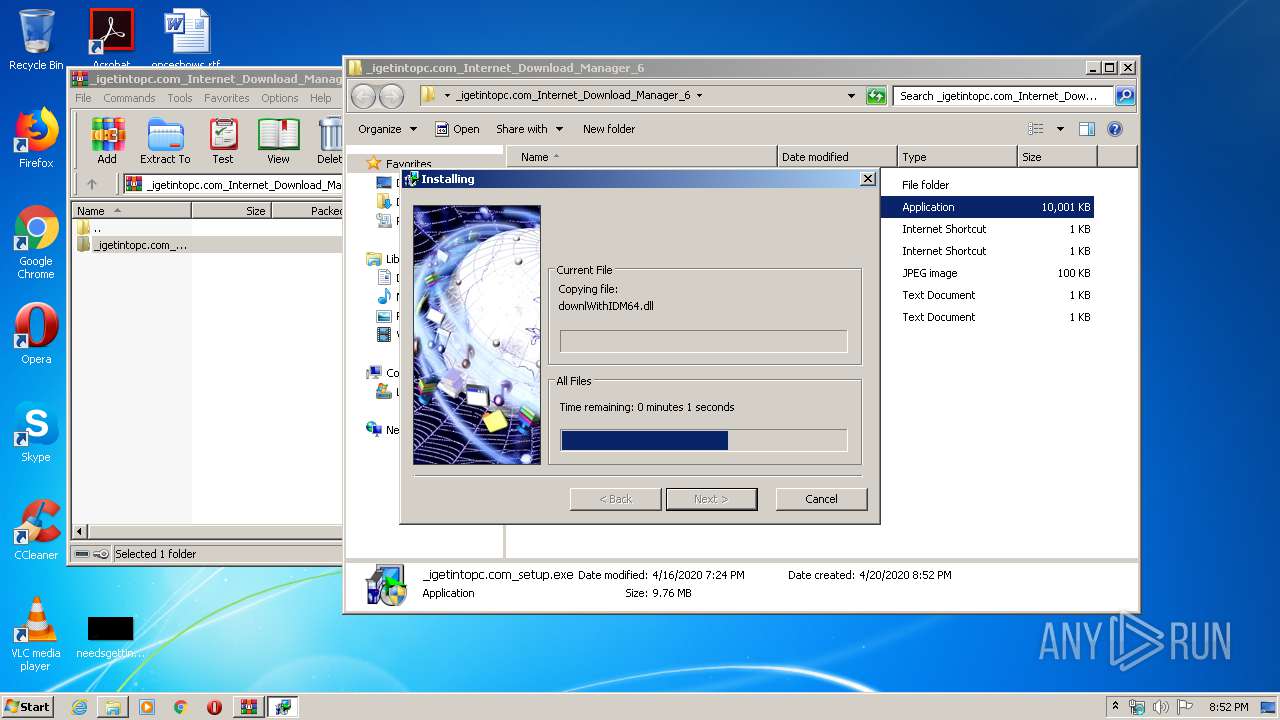The height and width of the screenshot is (720, 1280).
Task: Click the Explorer refresh address button
Action: pos(876,96)
